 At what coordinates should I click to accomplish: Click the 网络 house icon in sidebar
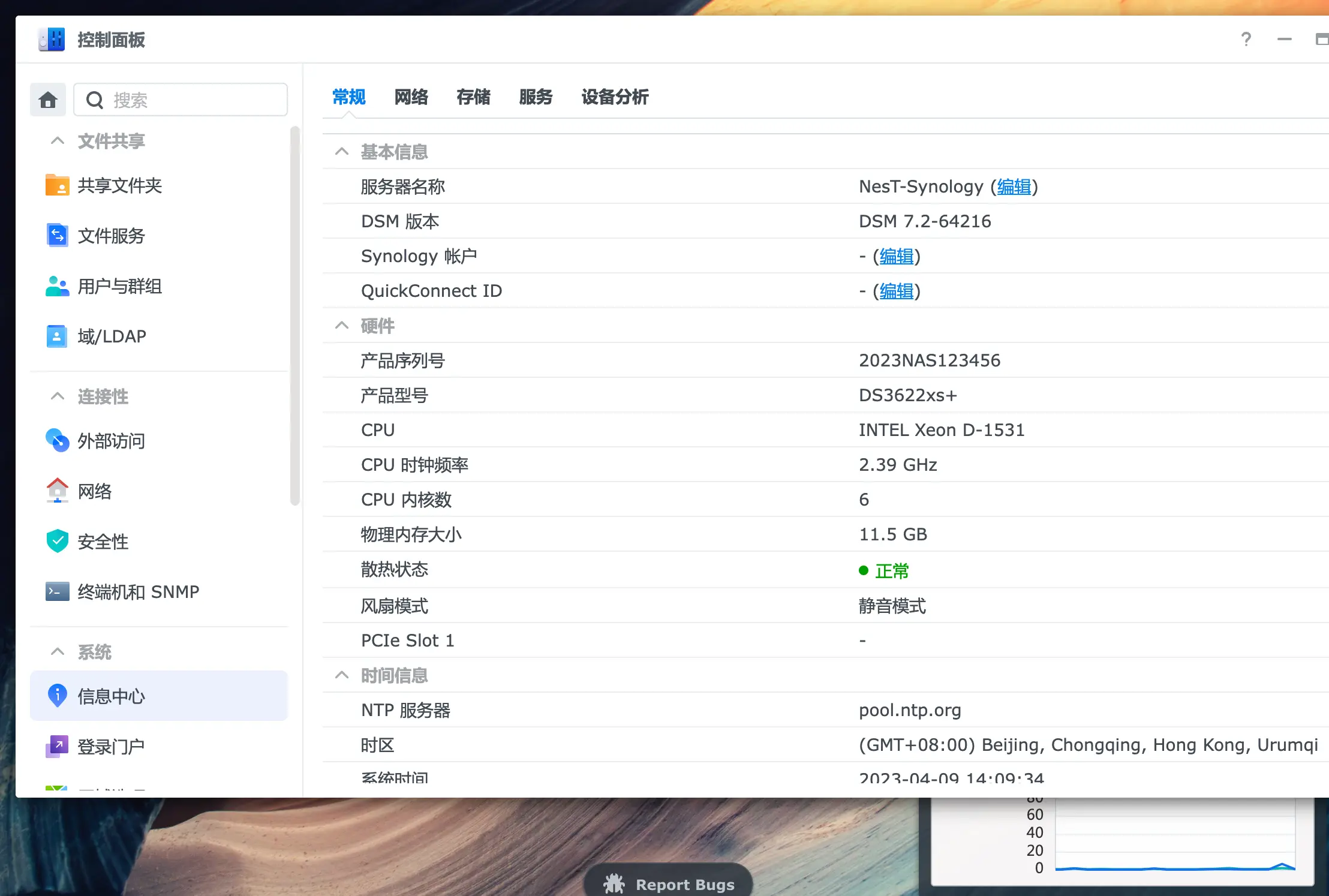click(57, 491)
